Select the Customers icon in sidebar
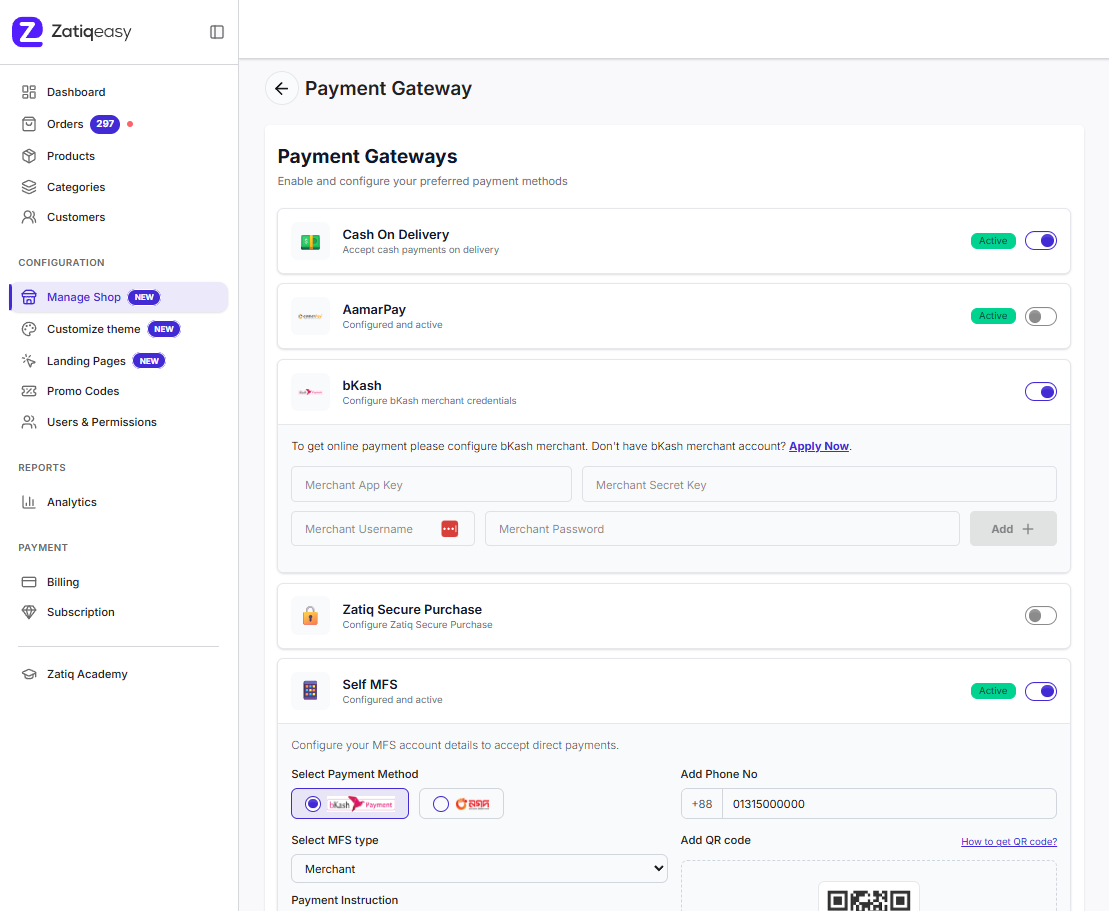Screen dimensions: 1109x911 (x=30, y=217)
